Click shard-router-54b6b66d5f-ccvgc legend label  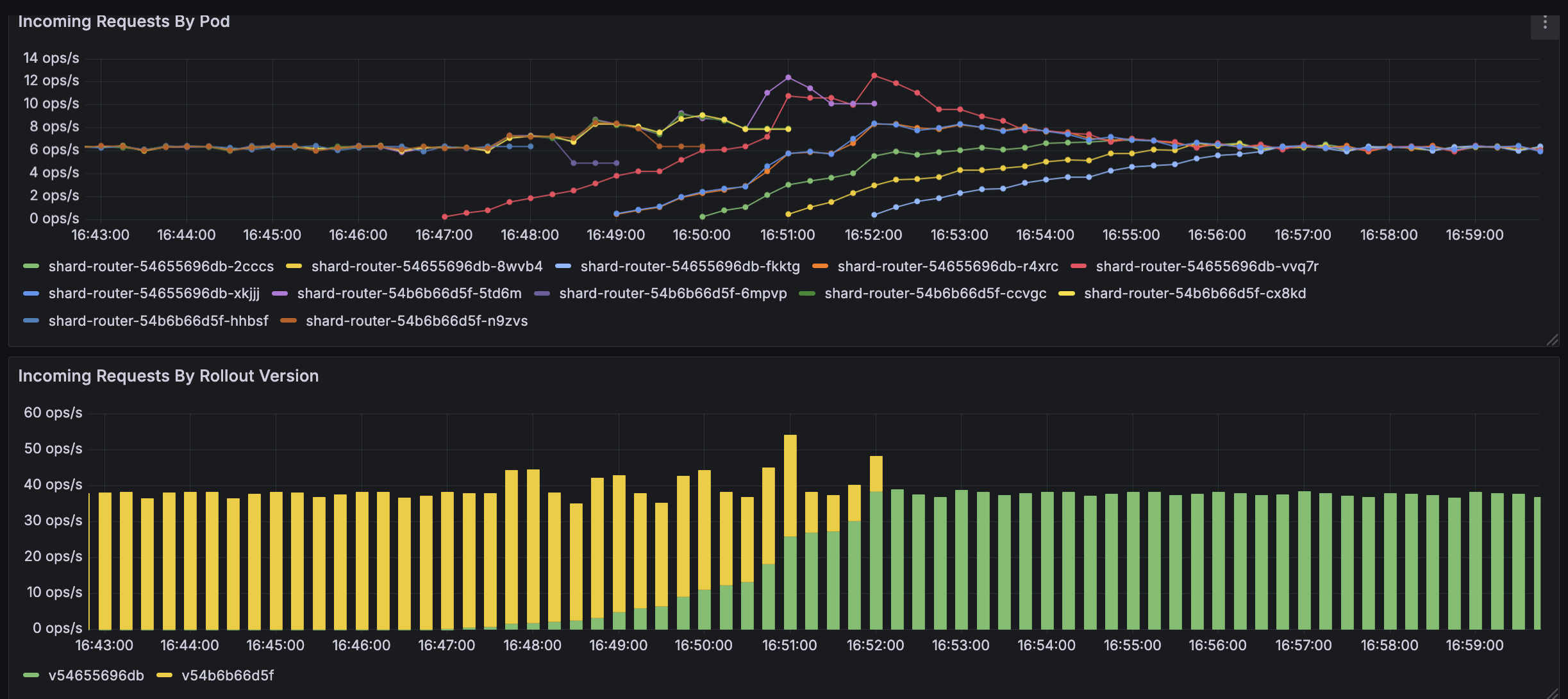pyautogui.click(x=935, y=294)
